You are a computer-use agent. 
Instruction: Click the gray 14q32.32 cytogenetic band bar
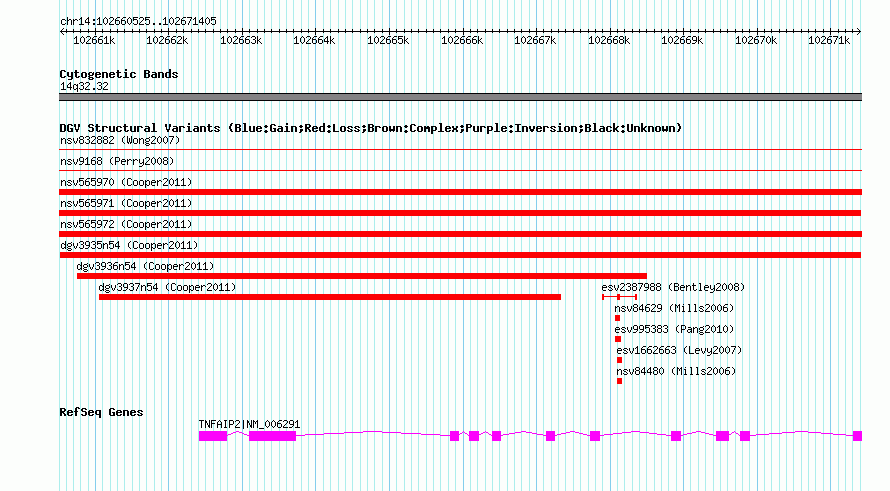(x=460, y=97)
